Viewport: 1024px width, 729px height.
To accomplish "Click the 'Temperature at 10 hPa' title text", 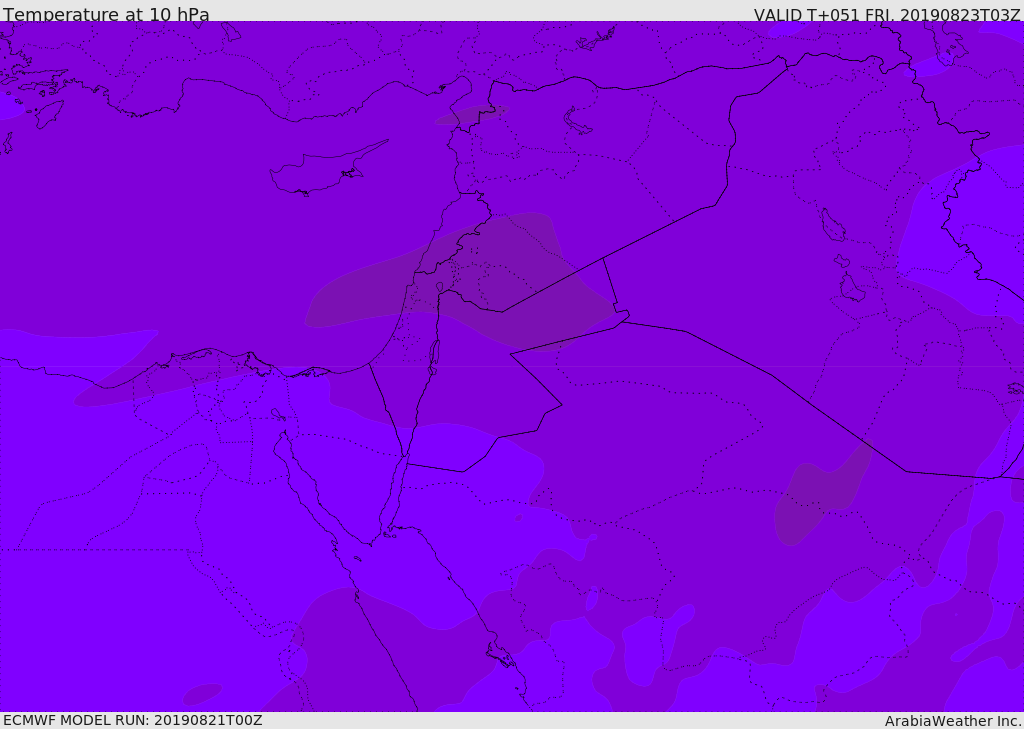I will [106, 14].
